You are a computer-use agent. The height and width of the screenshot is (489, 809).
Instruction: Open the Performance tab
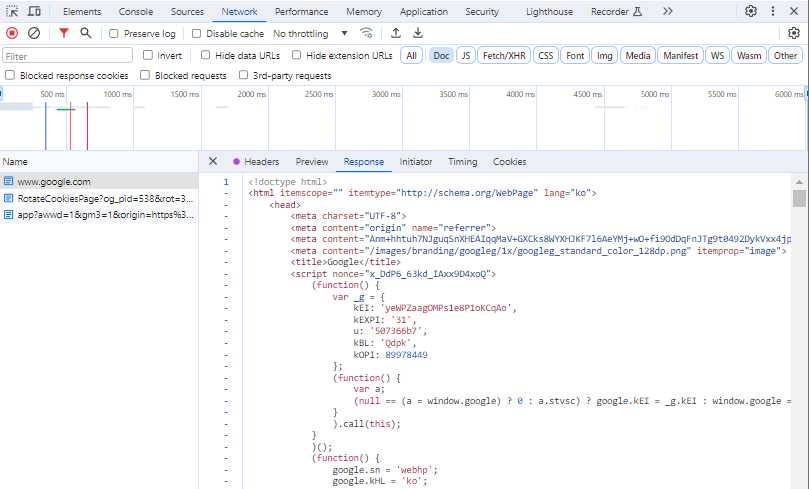301,11
